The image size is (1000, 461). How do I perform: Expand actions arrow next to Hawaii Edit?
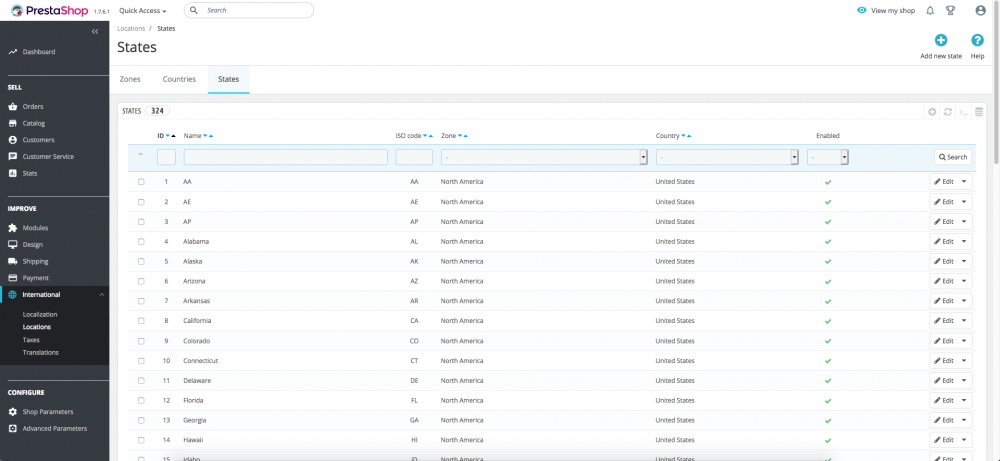click(x=964, y=440)
